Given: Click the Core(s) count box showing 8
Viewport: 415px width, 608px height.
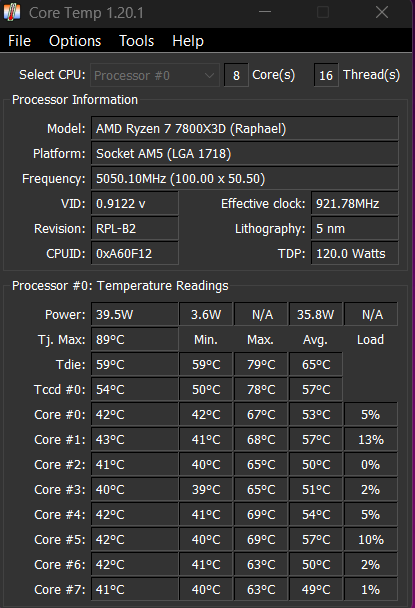Looking at the screenshot, I should coord(236,75).
